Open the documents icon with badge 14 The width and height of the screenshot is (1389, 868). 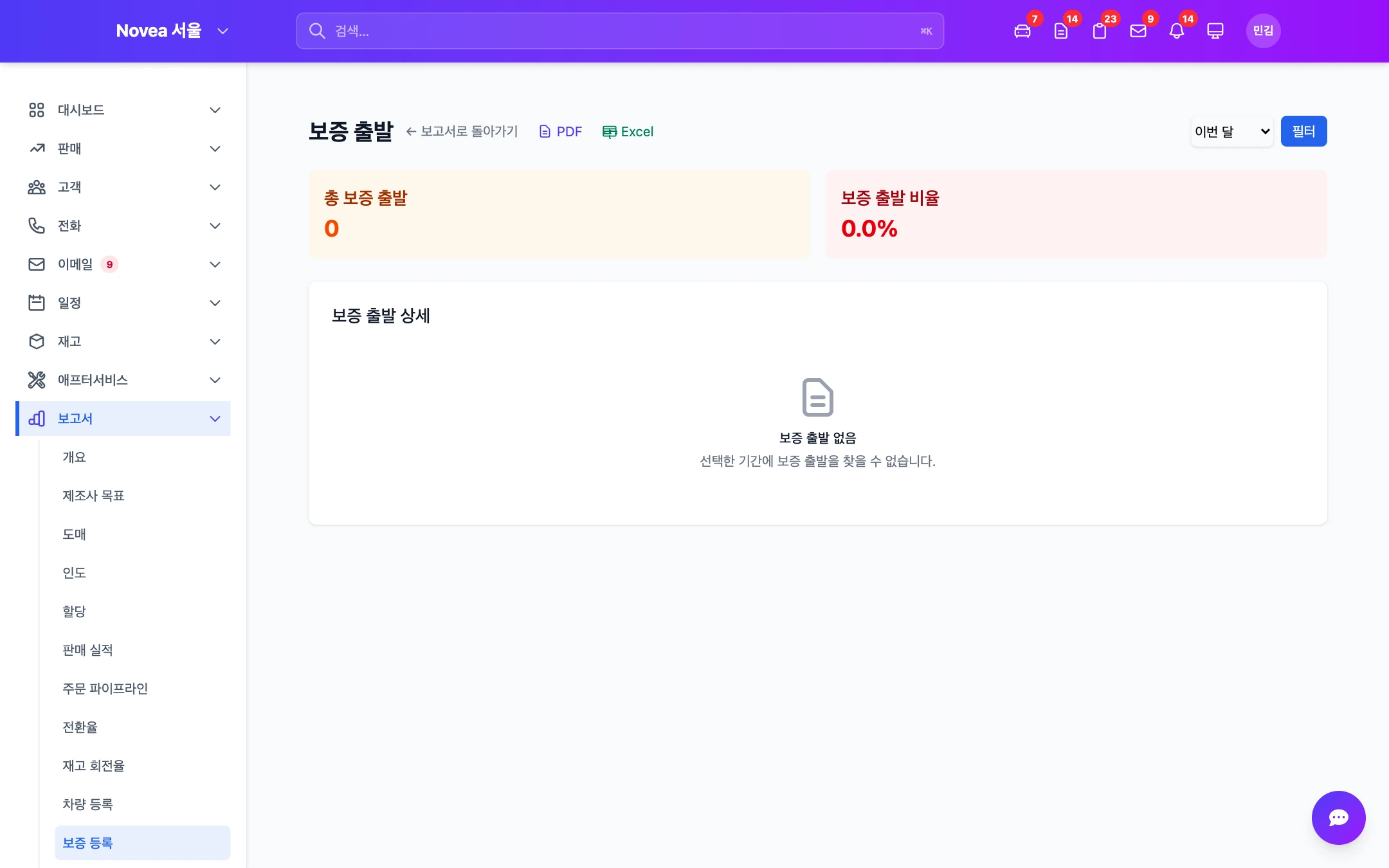coord(1060,31)
